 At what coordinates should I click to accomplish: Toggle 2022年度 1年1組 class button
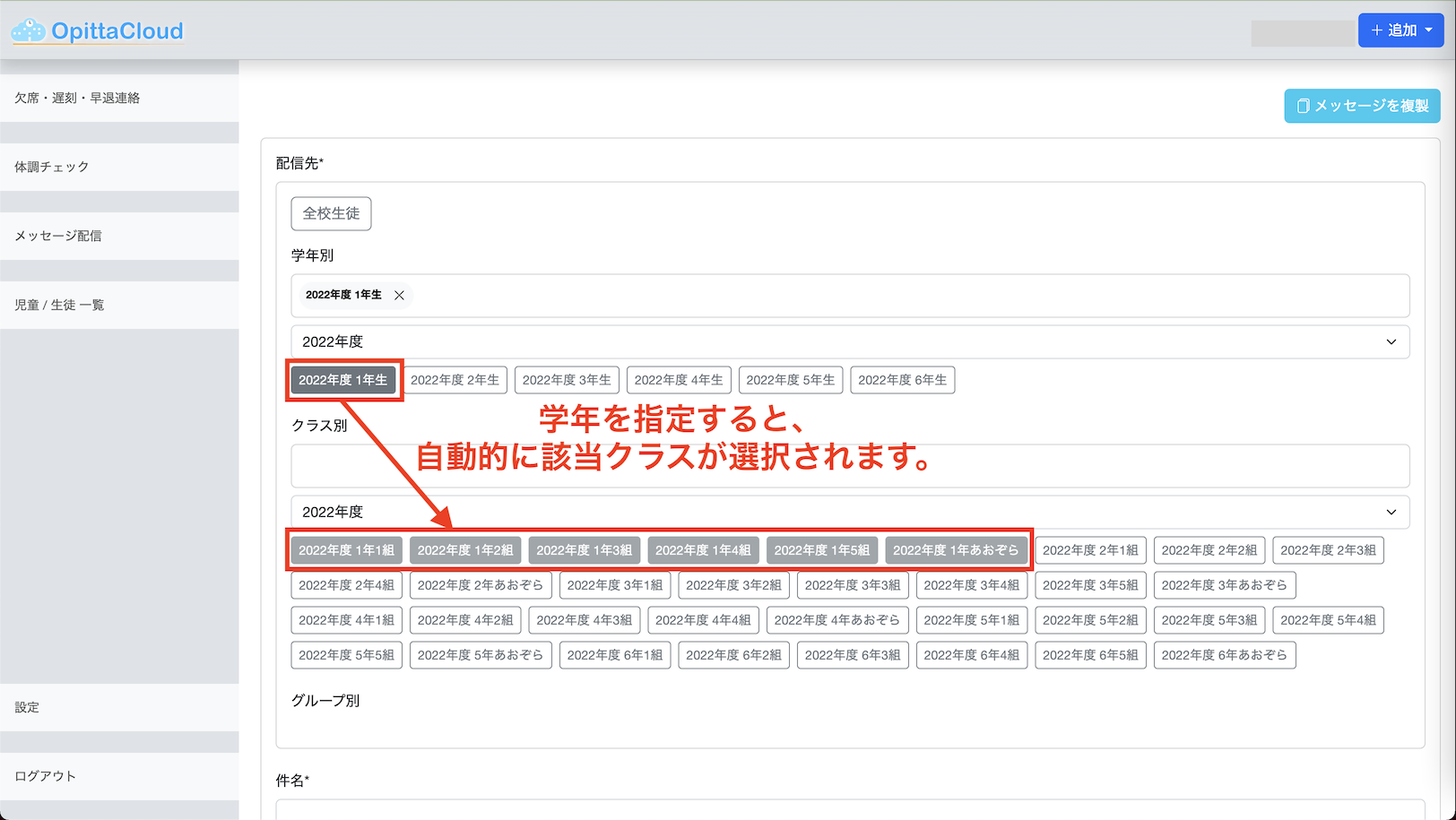pyautogui.click(x=346, y=550)
